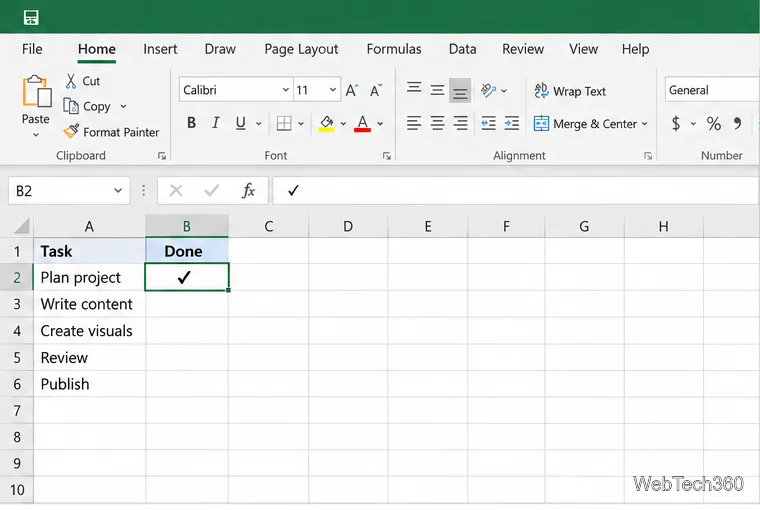
Task: Open the font size 11 dropdown
Action: tap(332, 90)
